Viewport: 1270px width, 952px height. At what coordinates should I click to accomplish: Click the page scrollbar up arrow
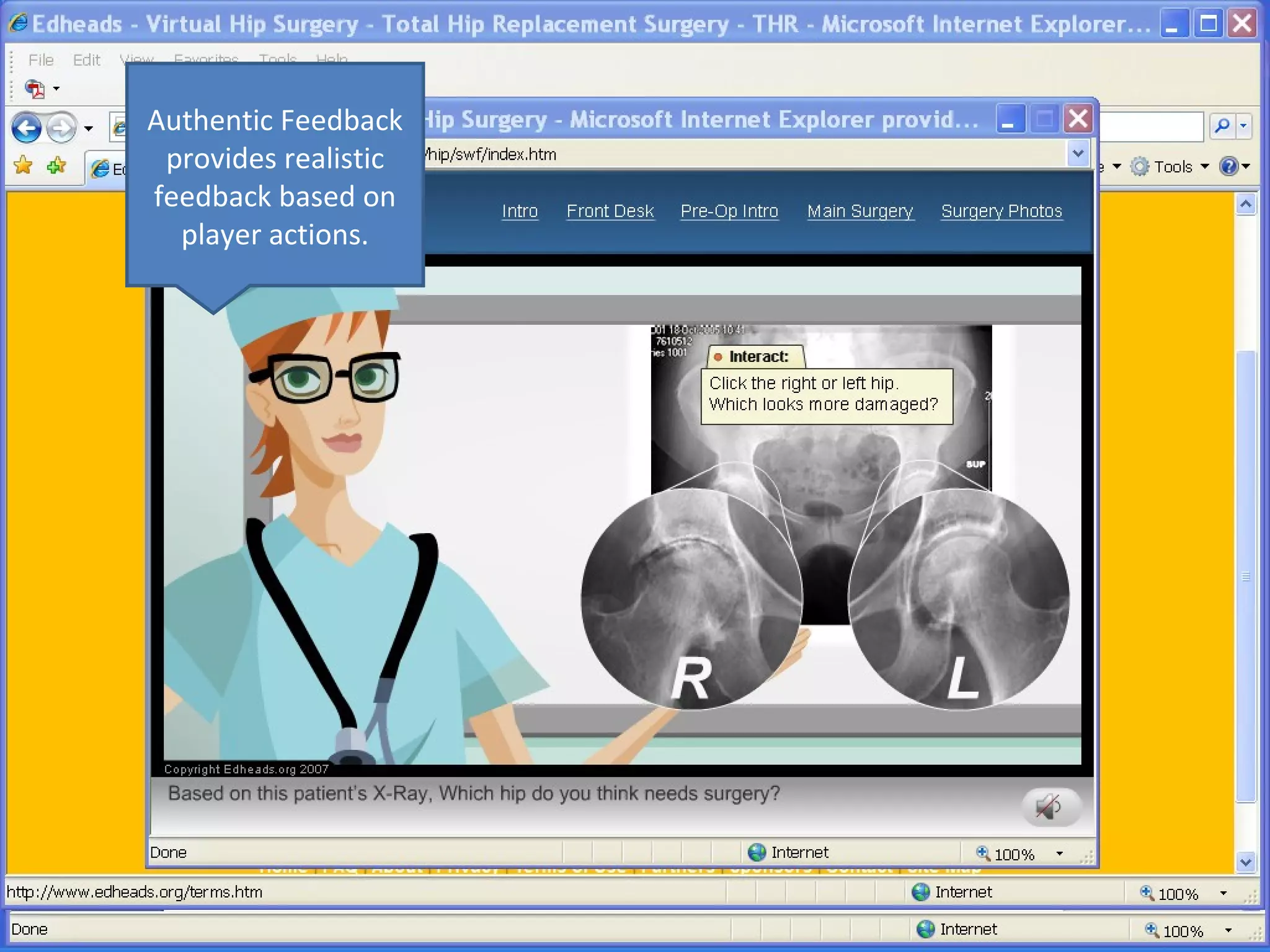pyautogui.click(x=1246, y=204)
